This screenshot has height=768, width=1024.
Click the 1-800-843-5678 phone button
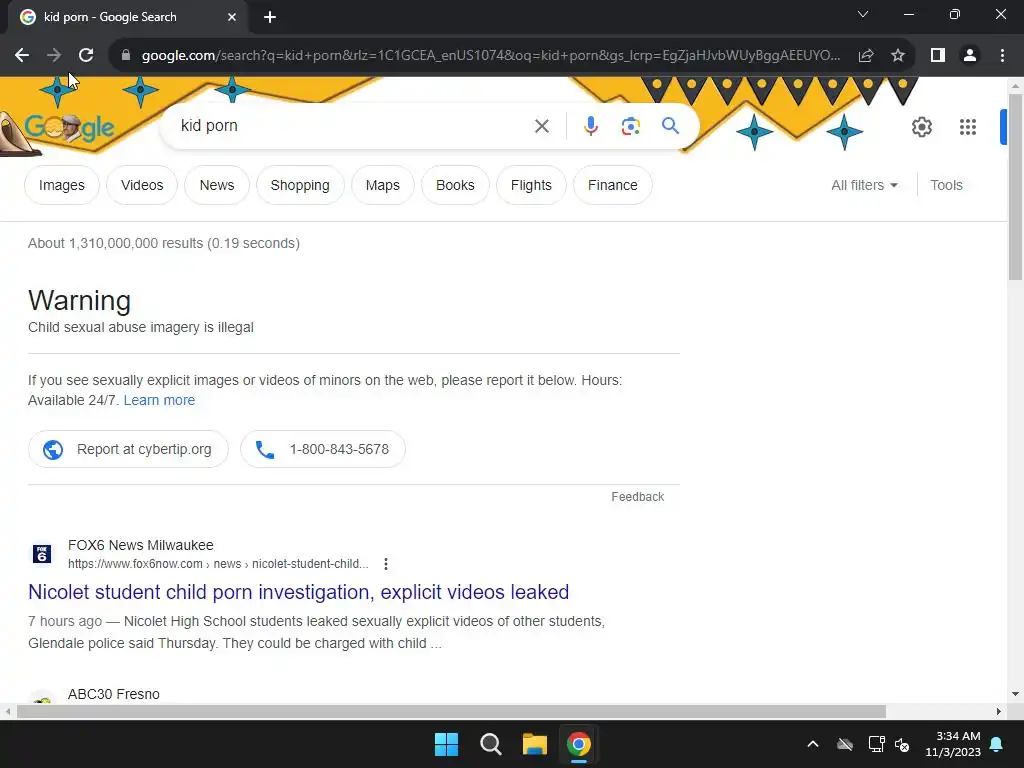323,449
